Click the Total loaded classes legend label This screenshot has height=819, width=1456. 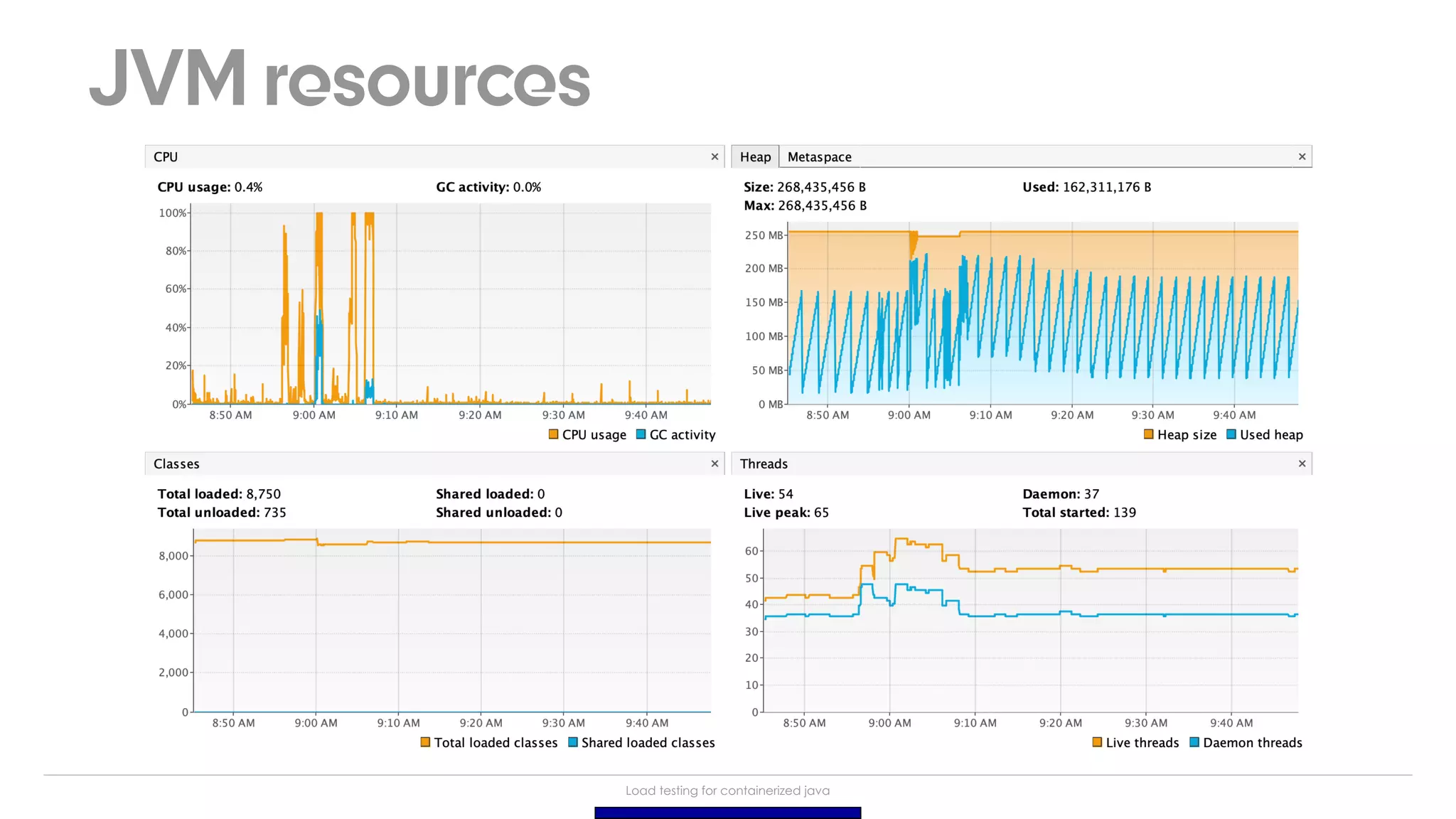pos(496,742)
